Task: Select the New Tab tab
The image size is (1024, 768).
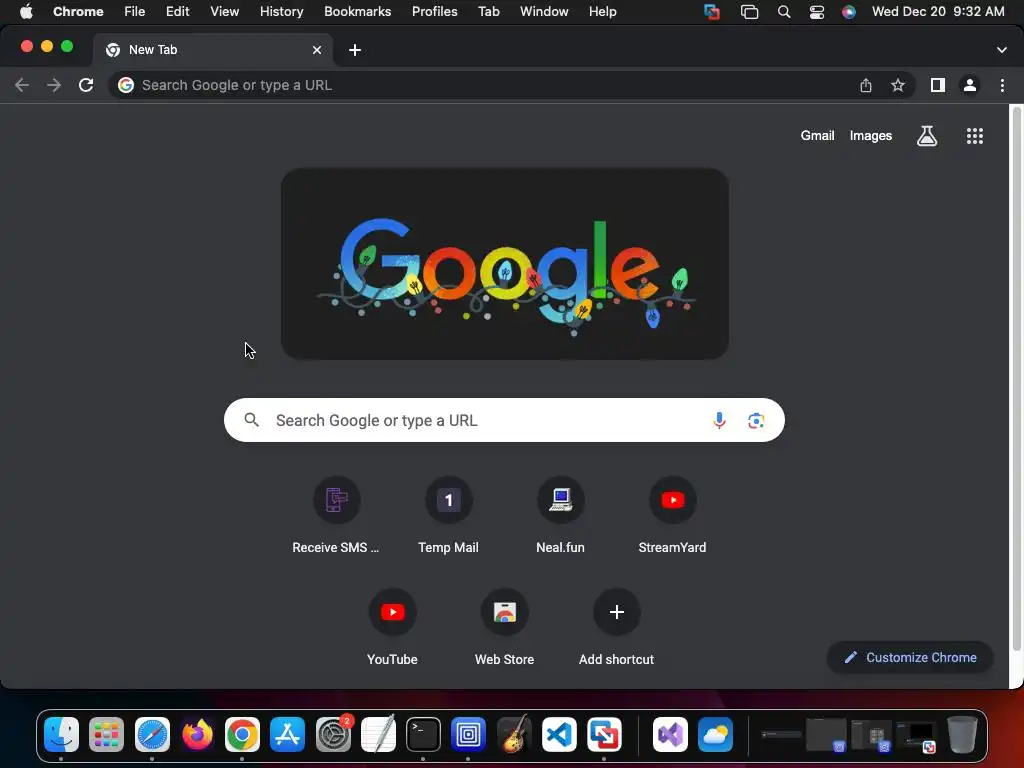Action: tap(212, 50)
